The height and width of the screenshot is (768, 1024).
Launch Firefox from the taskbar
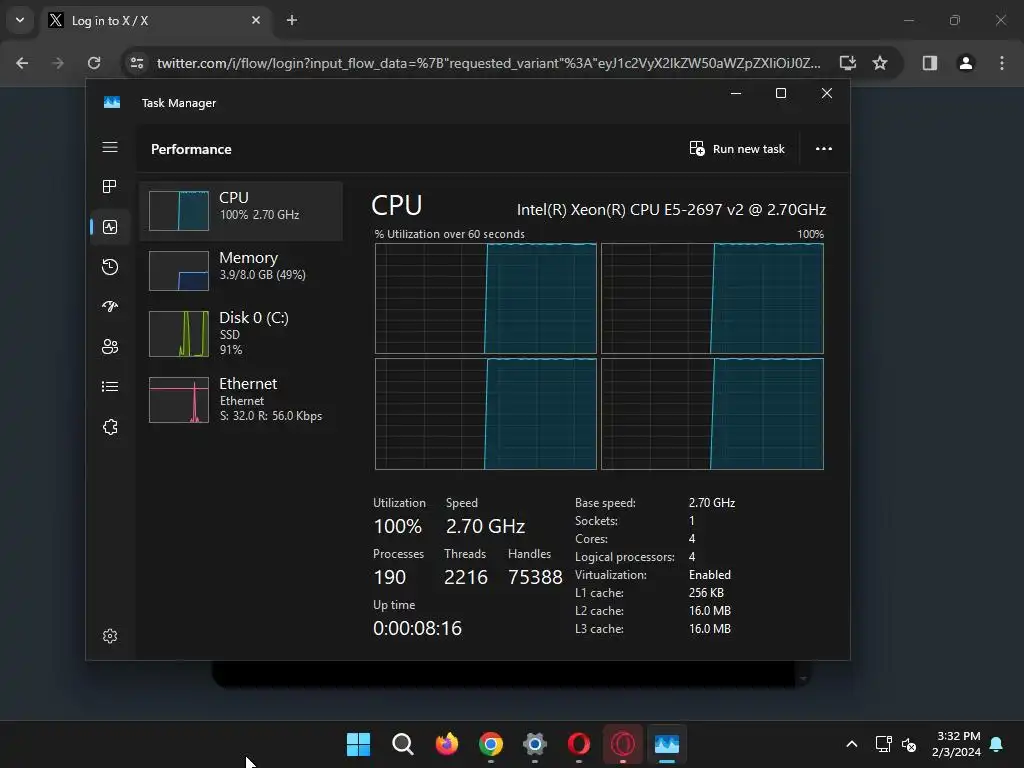447,744
